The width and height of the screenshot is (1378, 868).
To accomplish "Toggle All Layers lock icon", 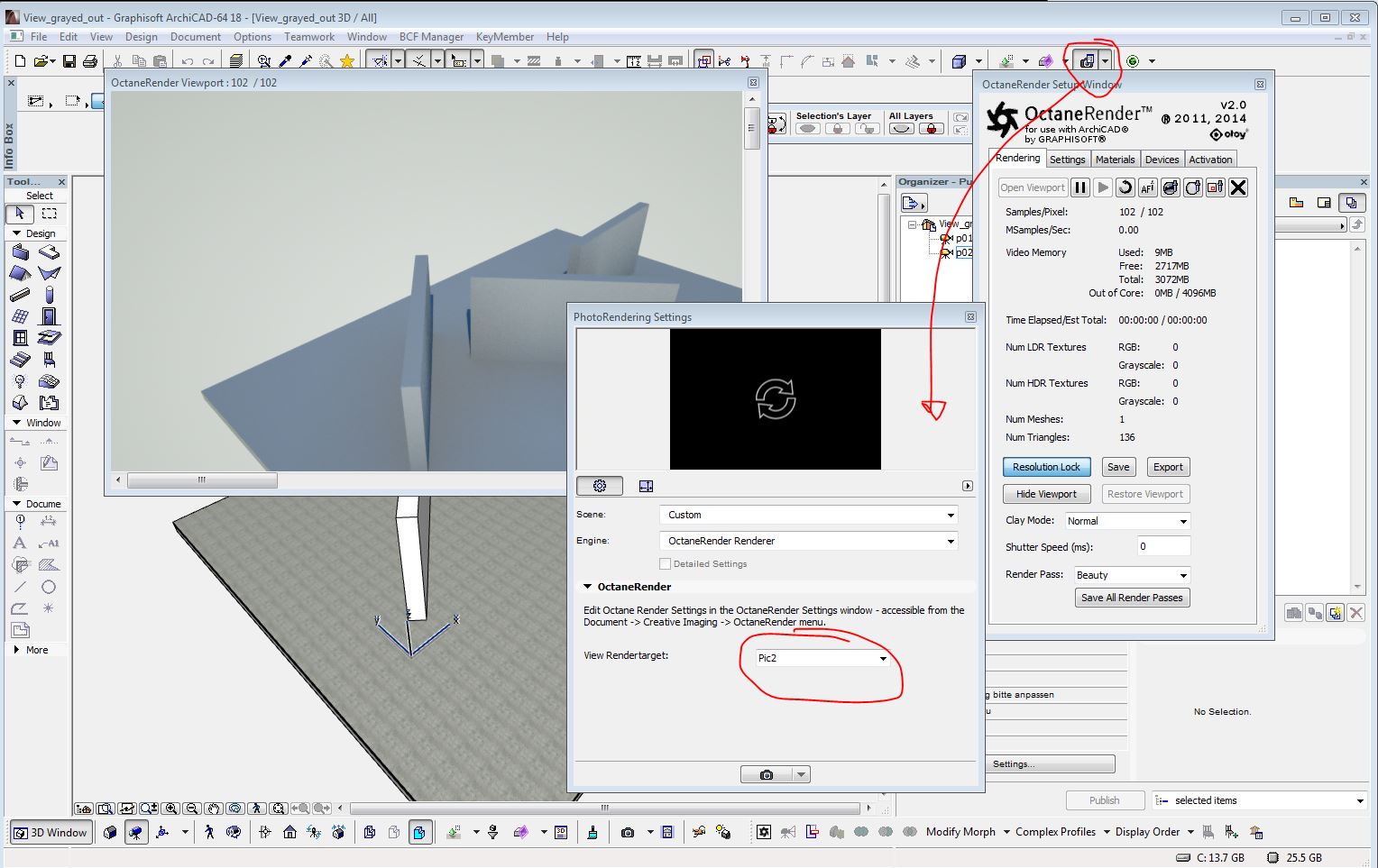I will coord(932,129).
